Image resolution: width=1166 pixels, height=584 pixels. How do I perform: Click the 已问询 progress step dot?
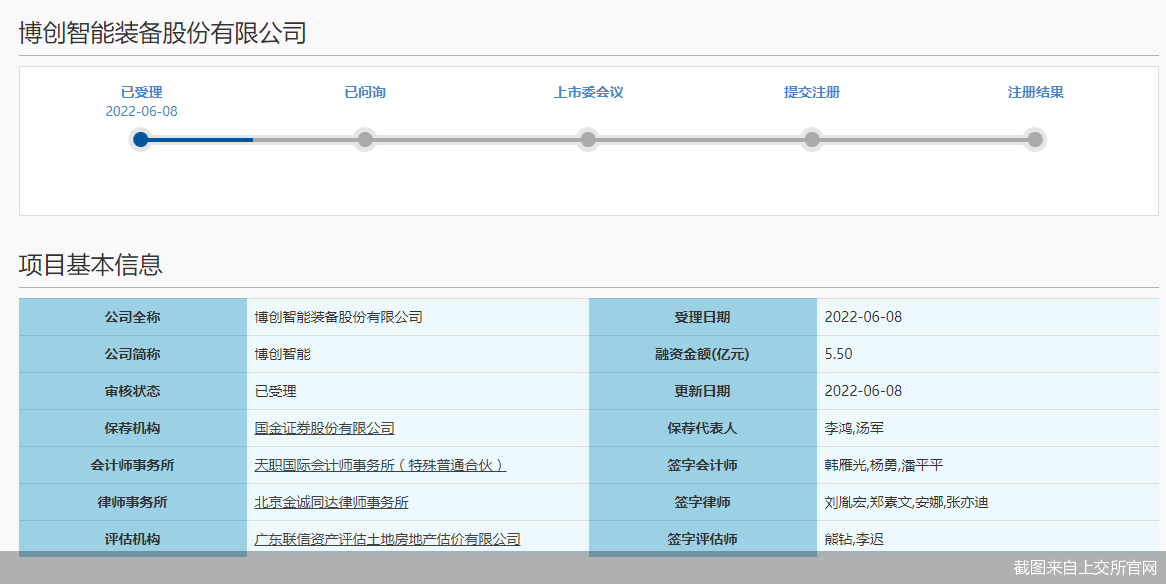tap(365, 139)
